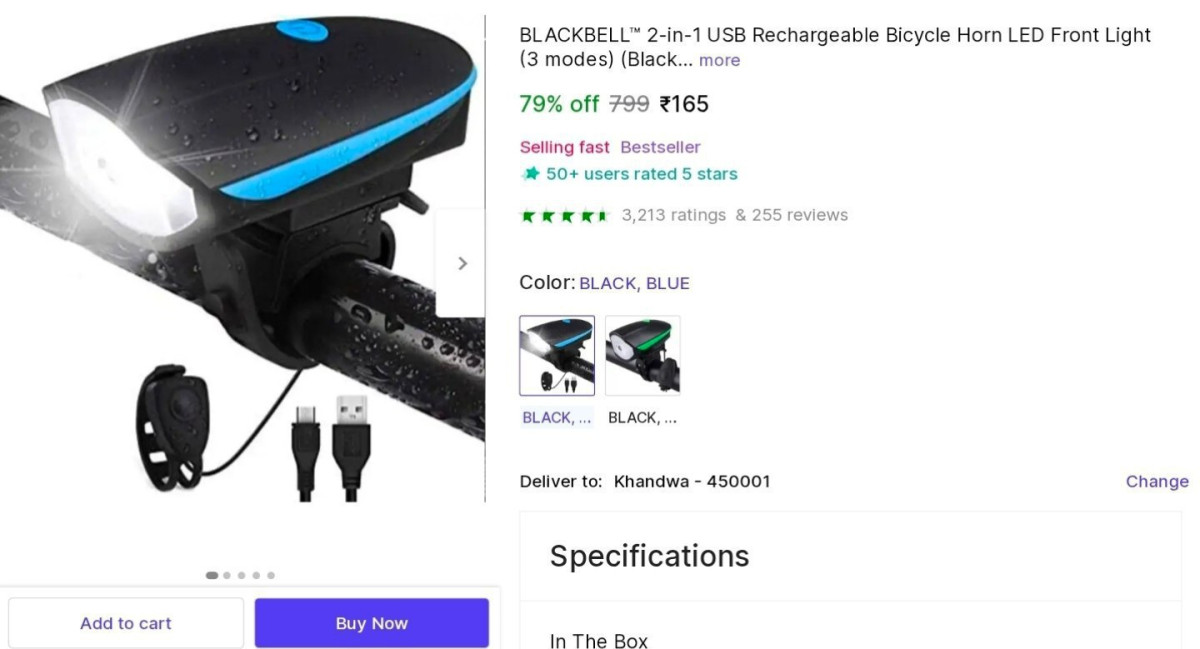Click the main bicycle horn product image

point(242,259)
